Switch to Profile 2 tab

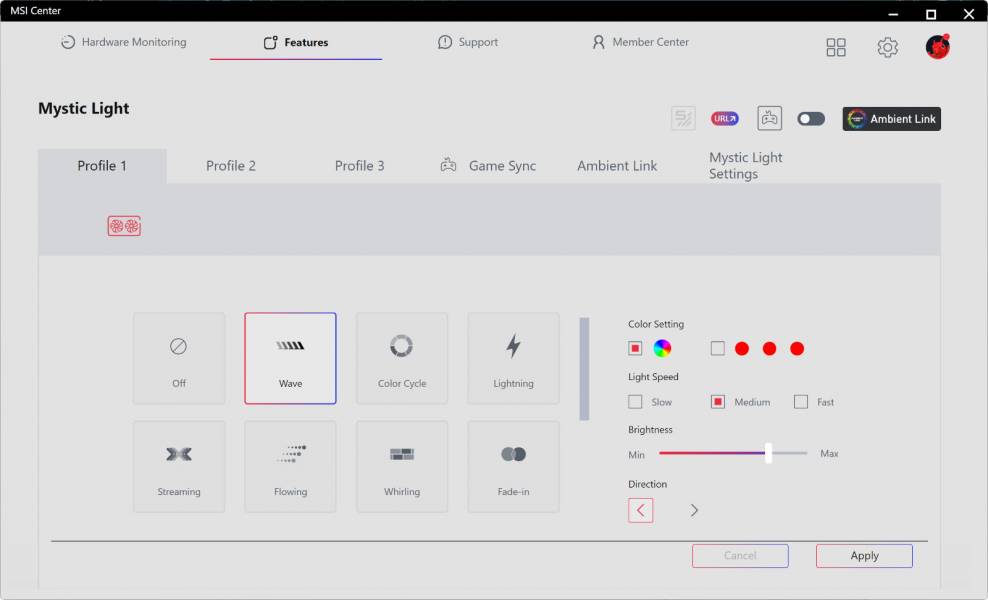pyautogui.click(x=231, y=166)
